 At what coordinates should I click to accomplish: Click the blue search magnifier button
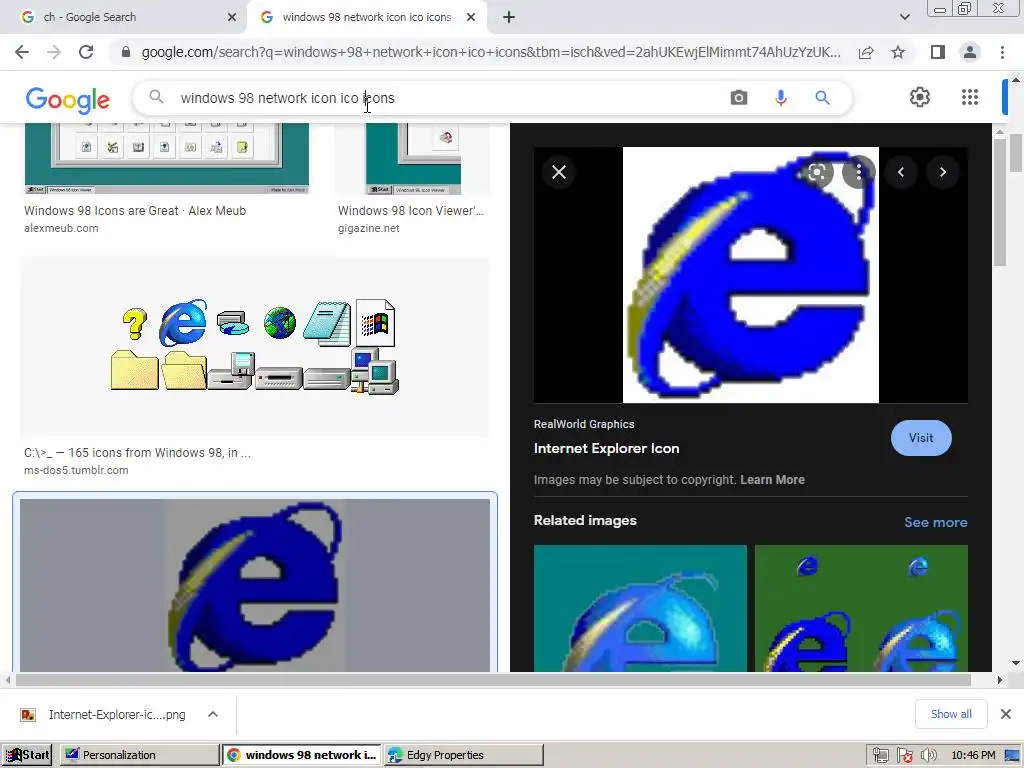click(822, 98)
